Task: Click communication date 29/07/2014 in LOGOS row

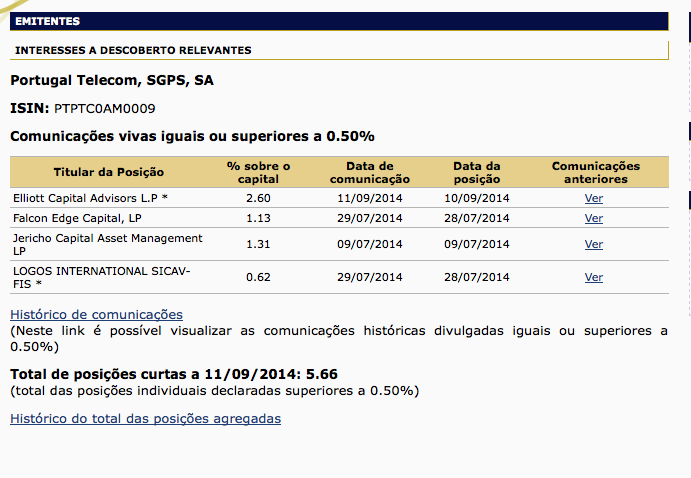Action: coord(370,277)
